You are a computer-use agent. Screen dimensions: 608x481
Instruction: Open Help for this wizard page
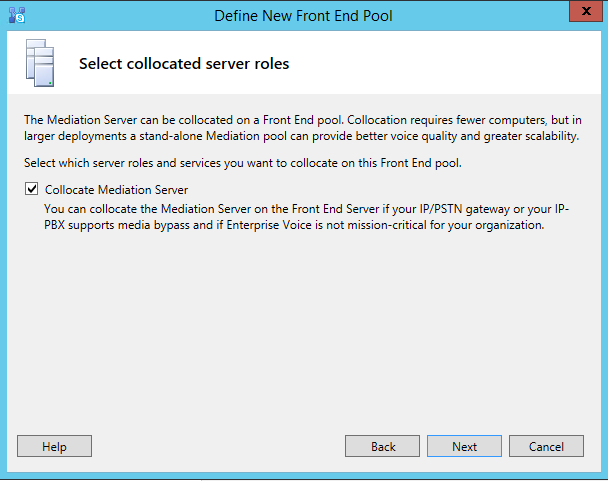54,447
